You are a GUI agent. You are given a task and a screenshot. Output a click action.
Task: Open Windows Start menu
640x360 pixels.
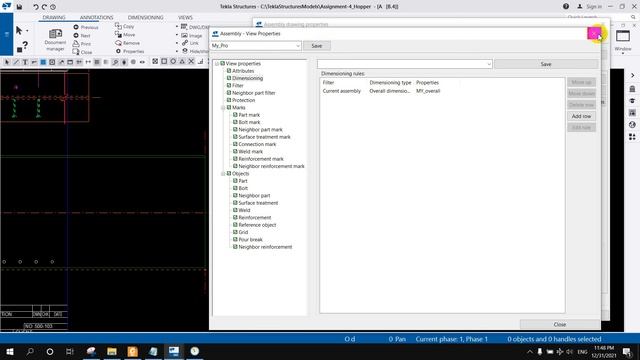[9, 351]
